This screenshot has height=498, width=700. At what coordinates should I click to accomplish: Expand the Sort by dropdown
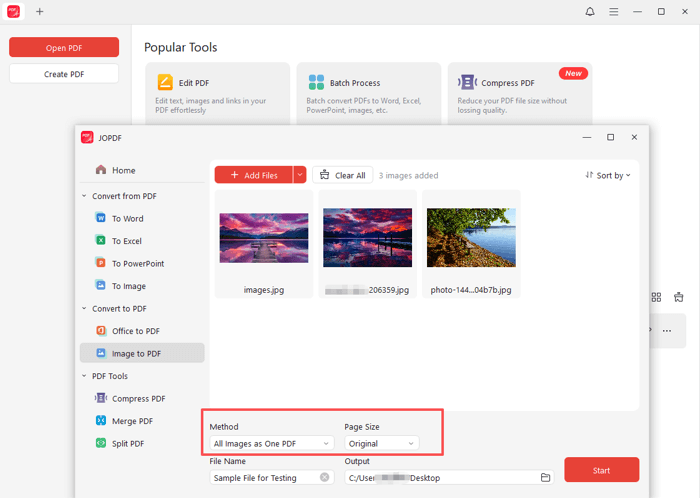[x=607, y=175]
